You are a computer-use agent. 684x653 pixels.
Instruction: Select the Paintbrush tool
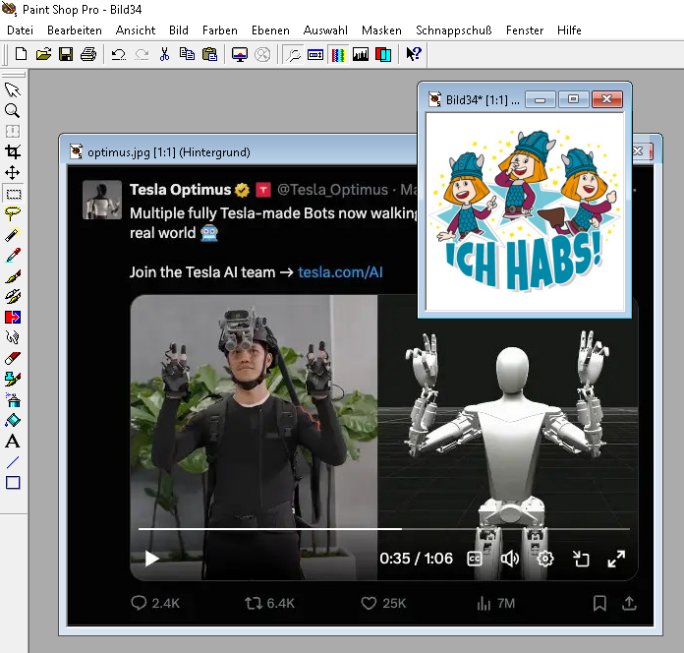pos(13,276)
